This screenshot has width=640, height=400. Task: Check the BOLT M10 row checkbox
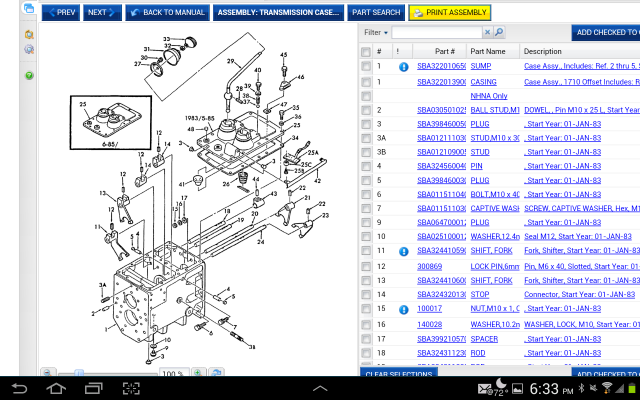[x=366, y=195]
